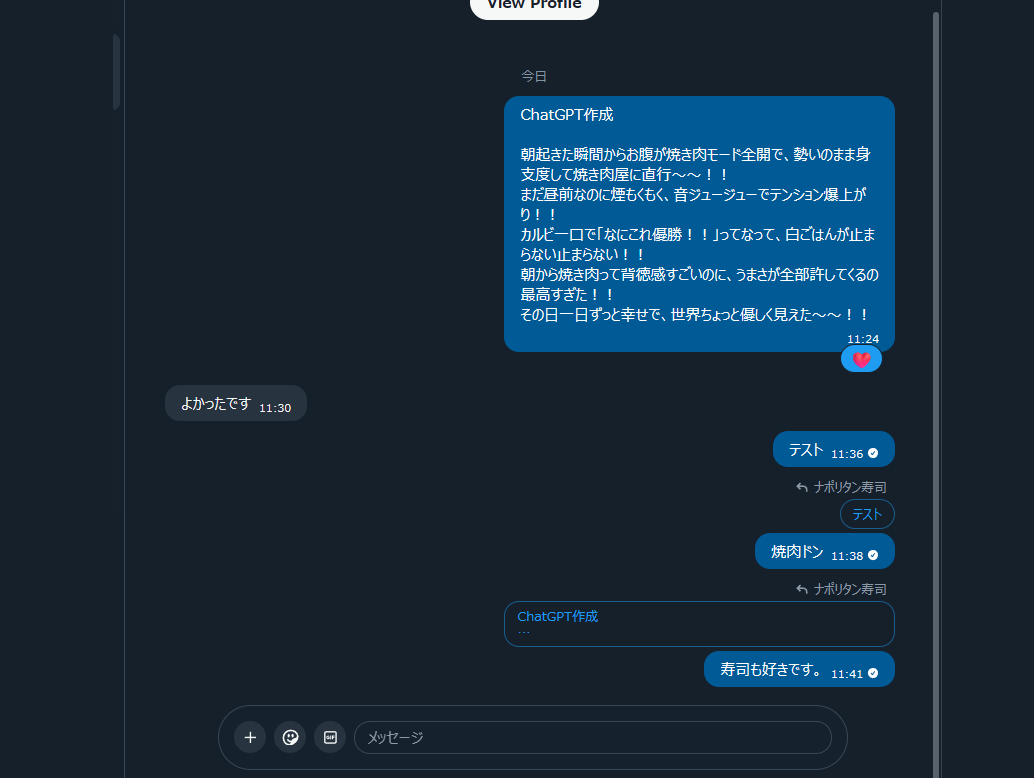Select the long ChatGPT作成 message bubble
1034x778 pixels.
point(699,224)
